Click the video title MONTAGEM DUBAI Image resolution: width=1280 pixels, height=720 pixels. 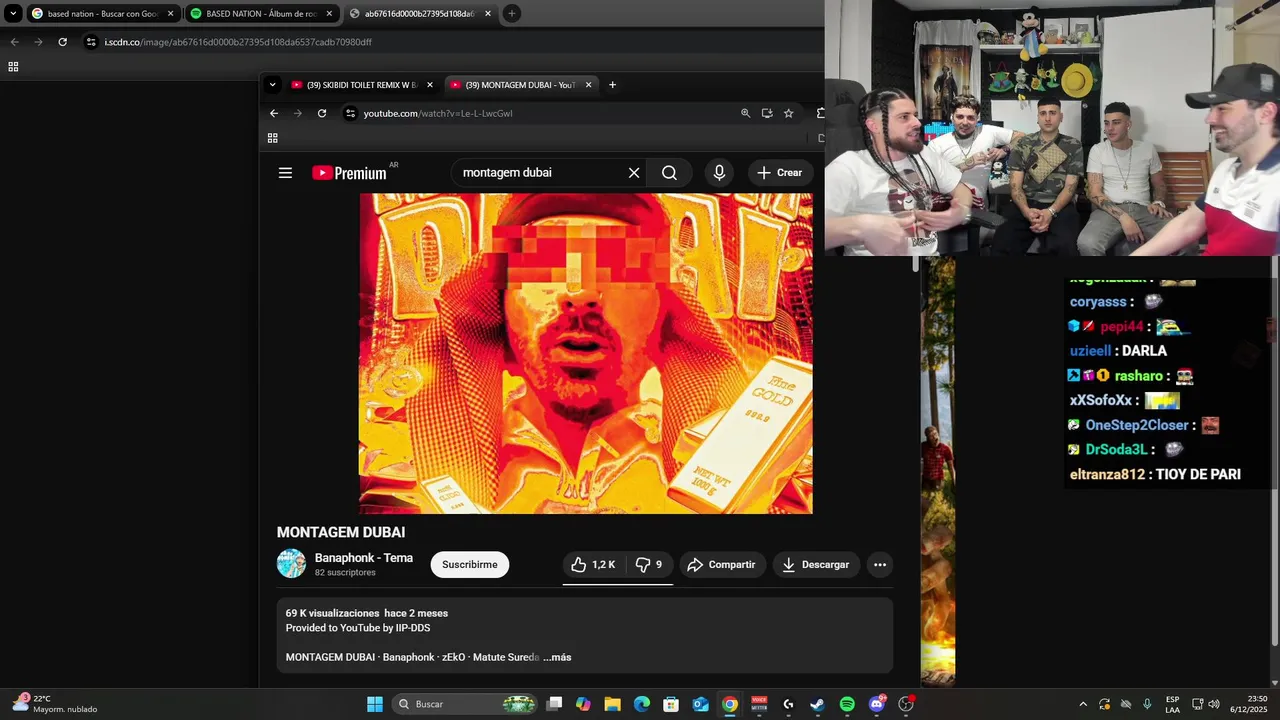point(341,532)
